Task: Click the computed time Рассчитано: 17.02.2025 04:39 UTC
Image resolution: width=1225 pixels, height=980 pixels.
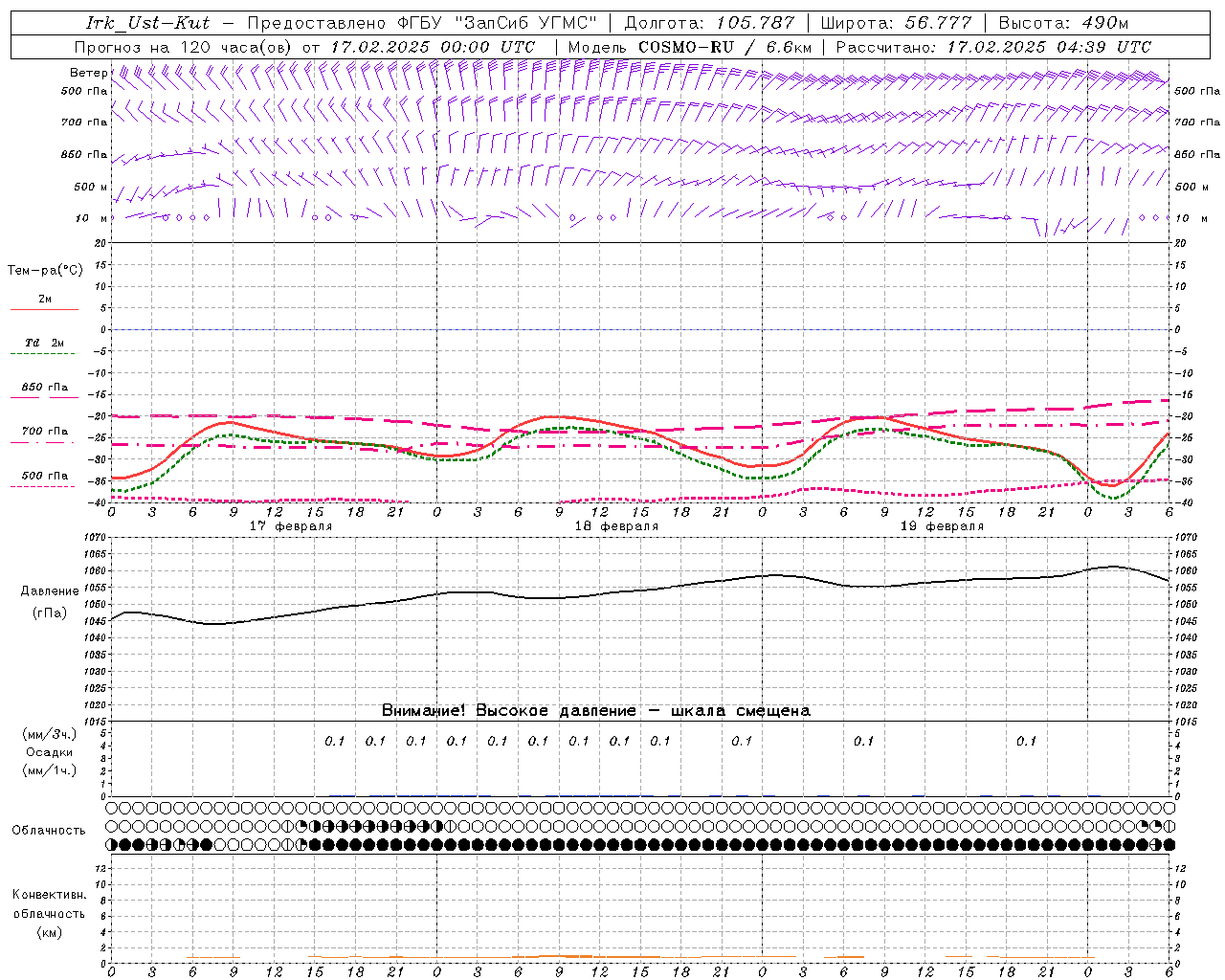Action: [993, 47]
